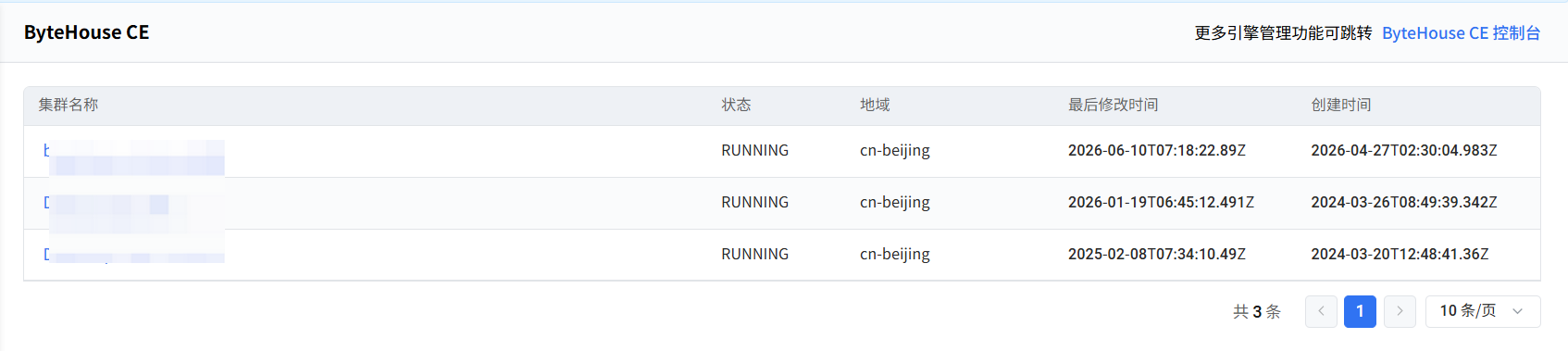
Task: Click the 共 3 条 total count text
Action: click(x=1257, y=312)
